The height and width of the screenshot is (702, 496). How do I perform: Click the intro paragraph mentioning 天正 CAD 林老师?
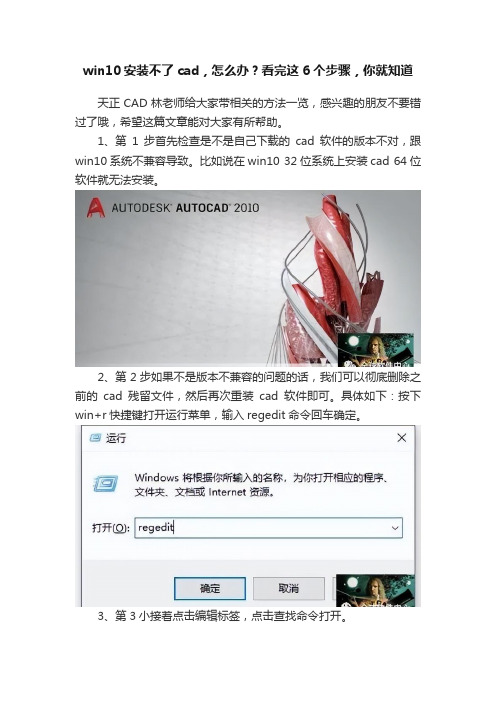click(248, 112)
